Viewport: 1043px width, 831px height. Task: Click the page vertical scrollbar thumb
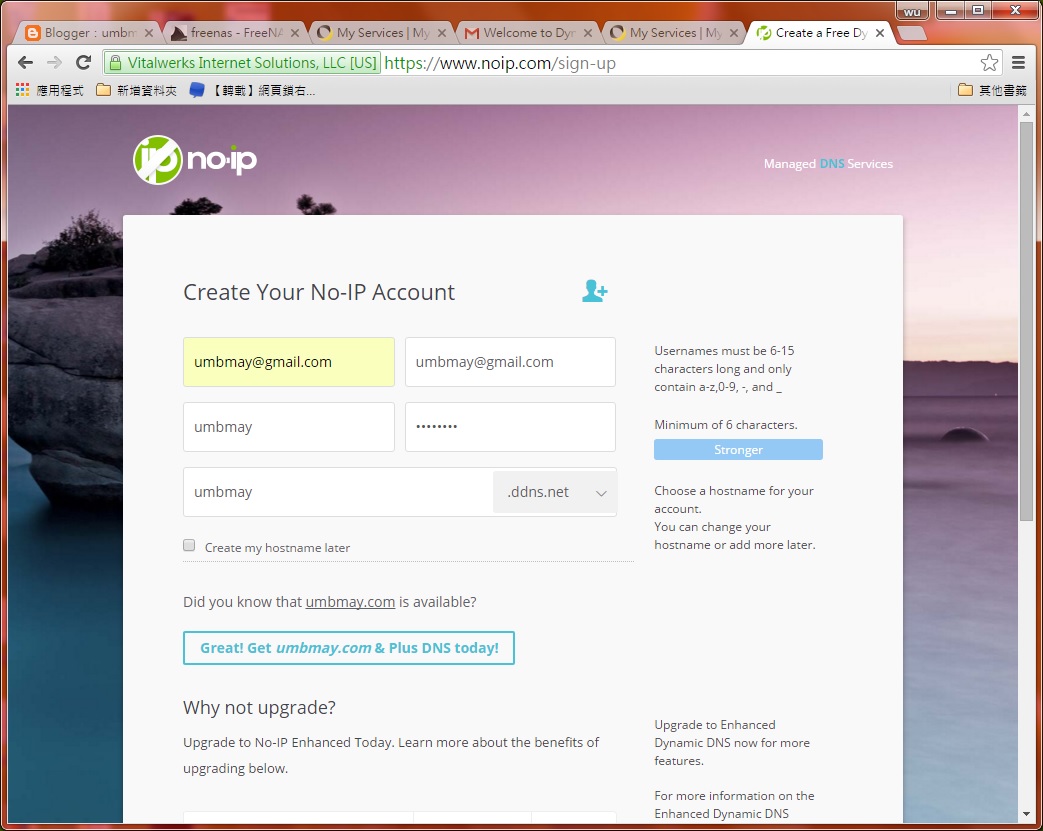pyautogui.click(x=1026, y=319)
